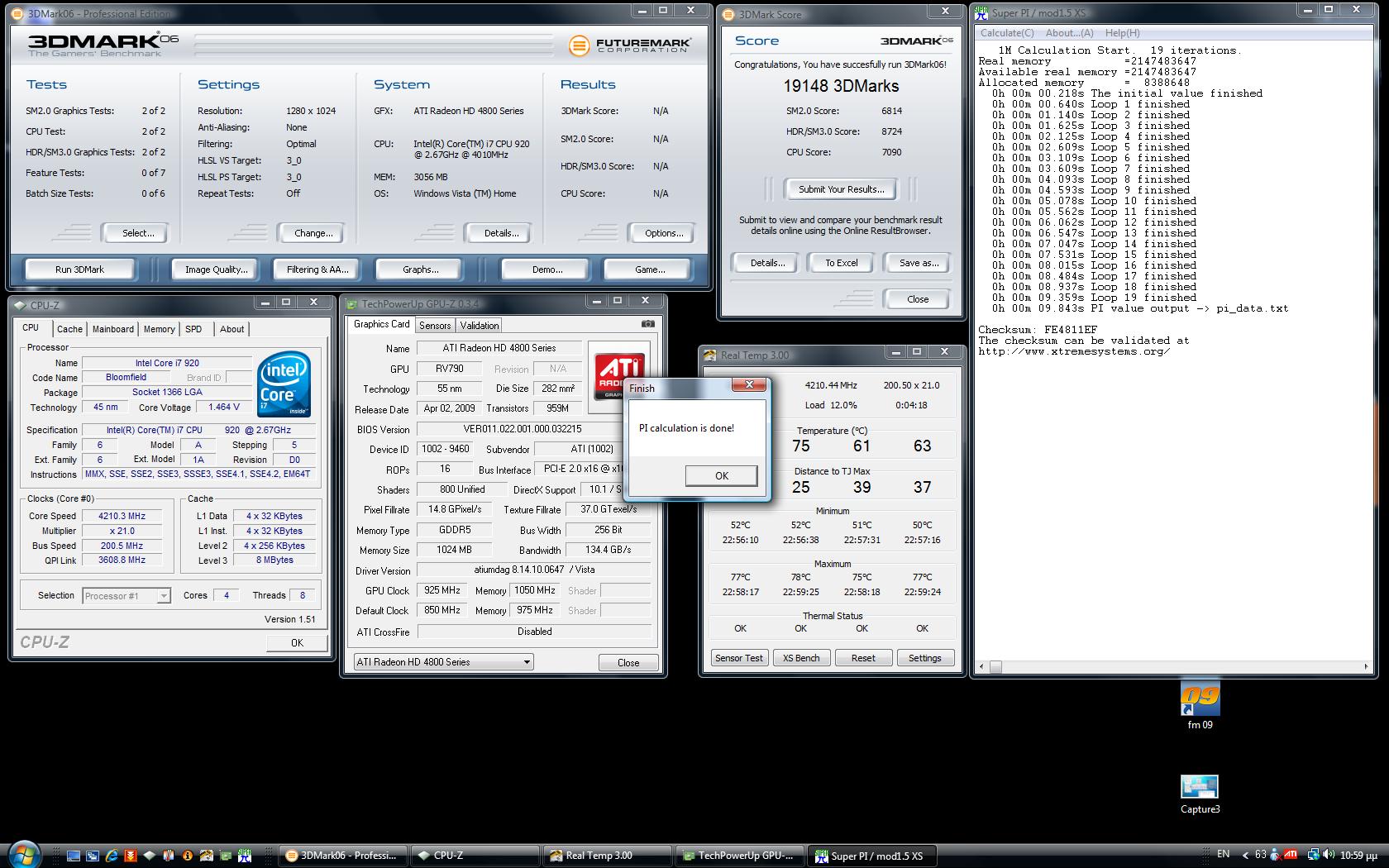The width and height of the screenshot is (1389, 868).
Task: Expand hidden tray icons arrow
Action: point(1246,856)
